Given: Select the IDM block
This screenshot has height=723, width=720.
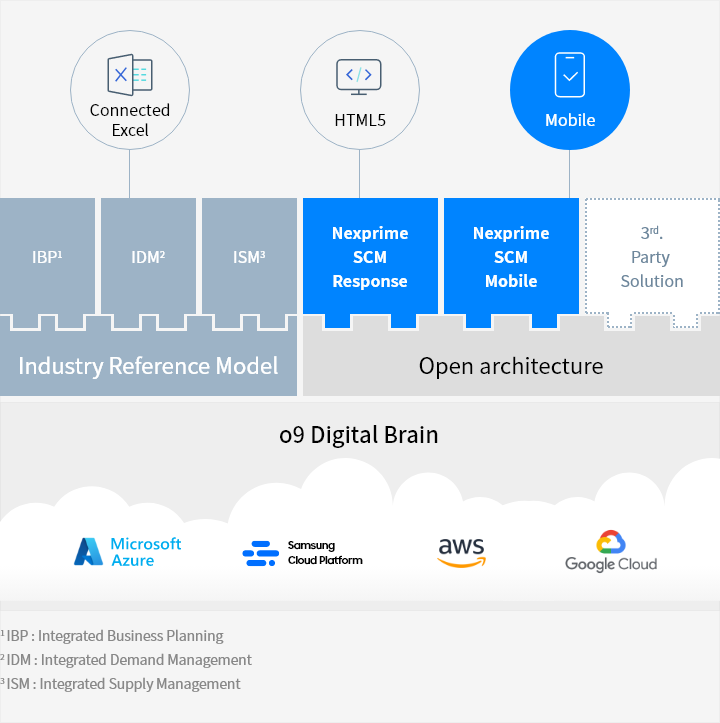Looking at the screenshot, I should tap(148, 257).
